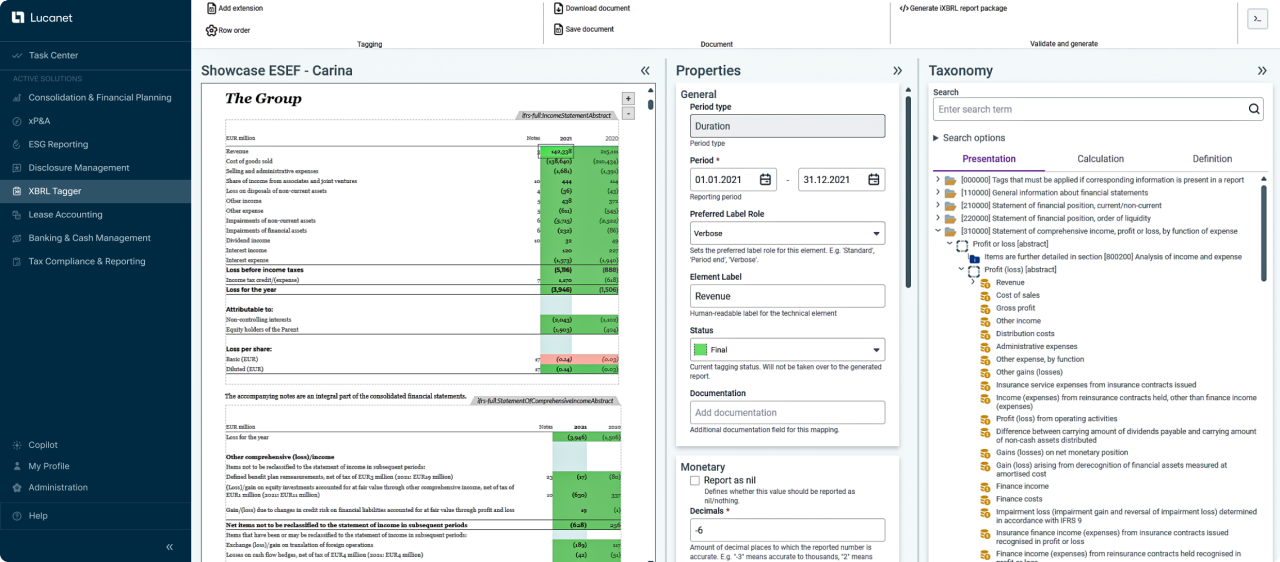1280x562 pixels.
Task: Open the Task Center
Action: 52,55
